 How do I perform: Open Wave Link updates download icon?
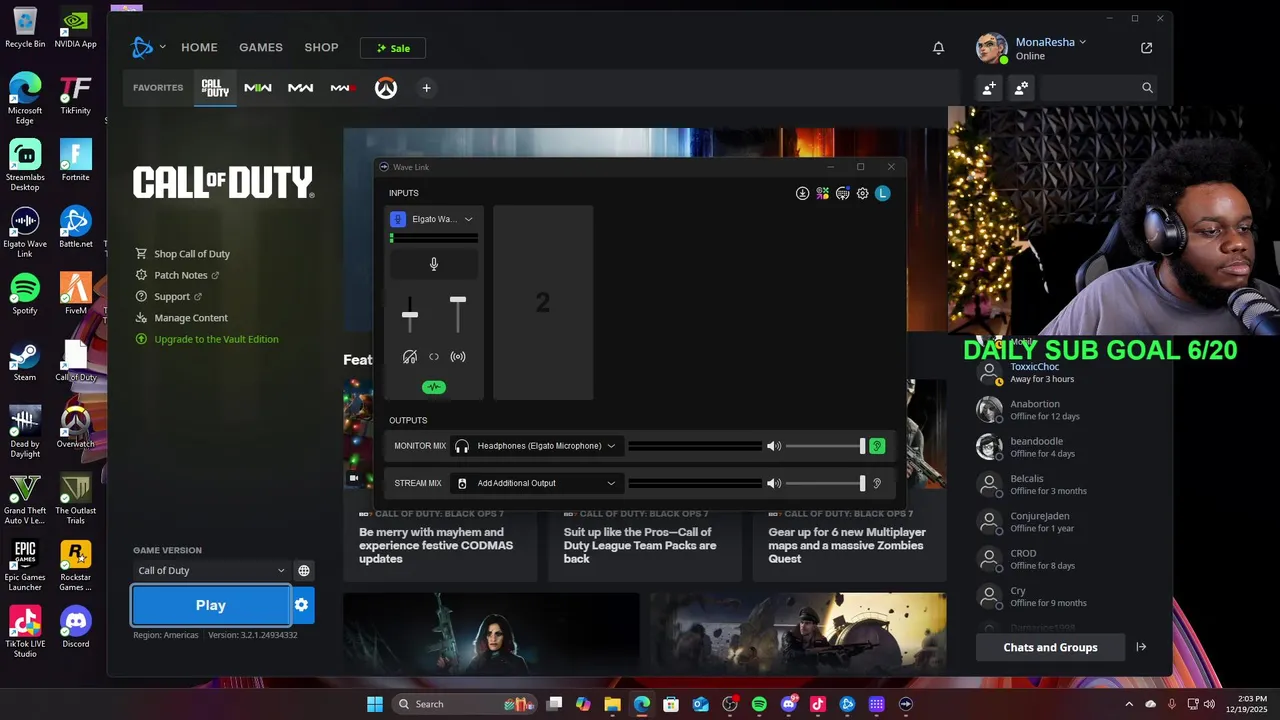pyautogui.click(x=802, y=193)
